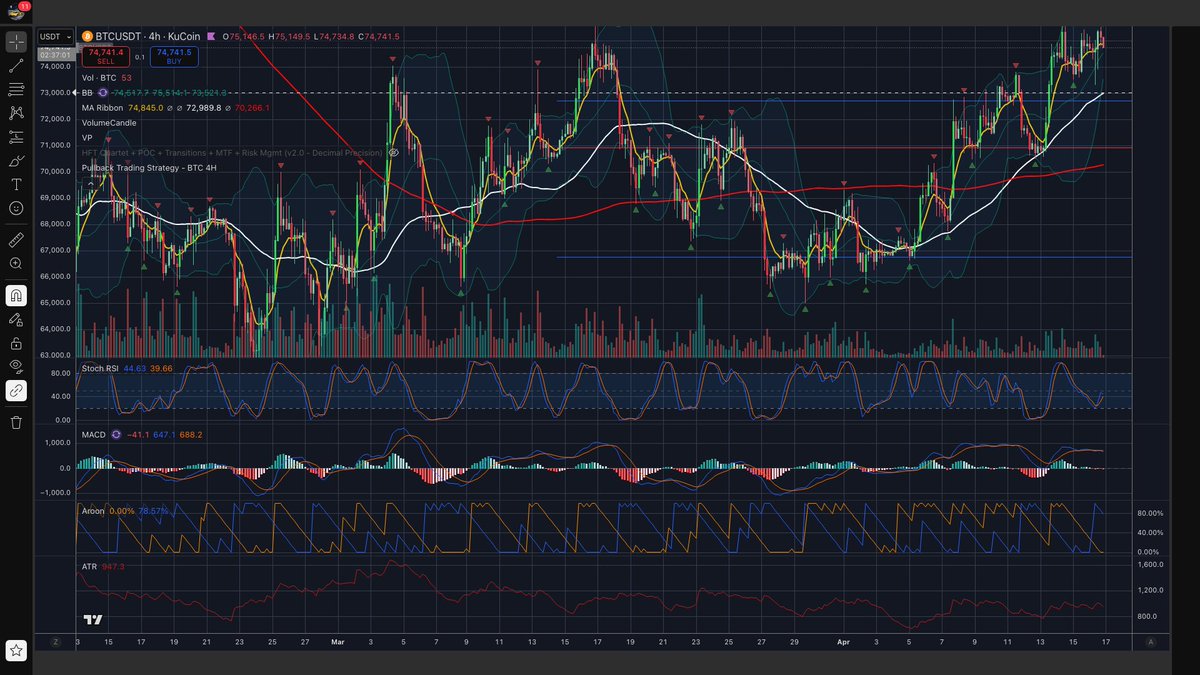Delete drawings with the trash icon
The width and height of the screenshot is (1200, 675).
(x=16, y=423)
